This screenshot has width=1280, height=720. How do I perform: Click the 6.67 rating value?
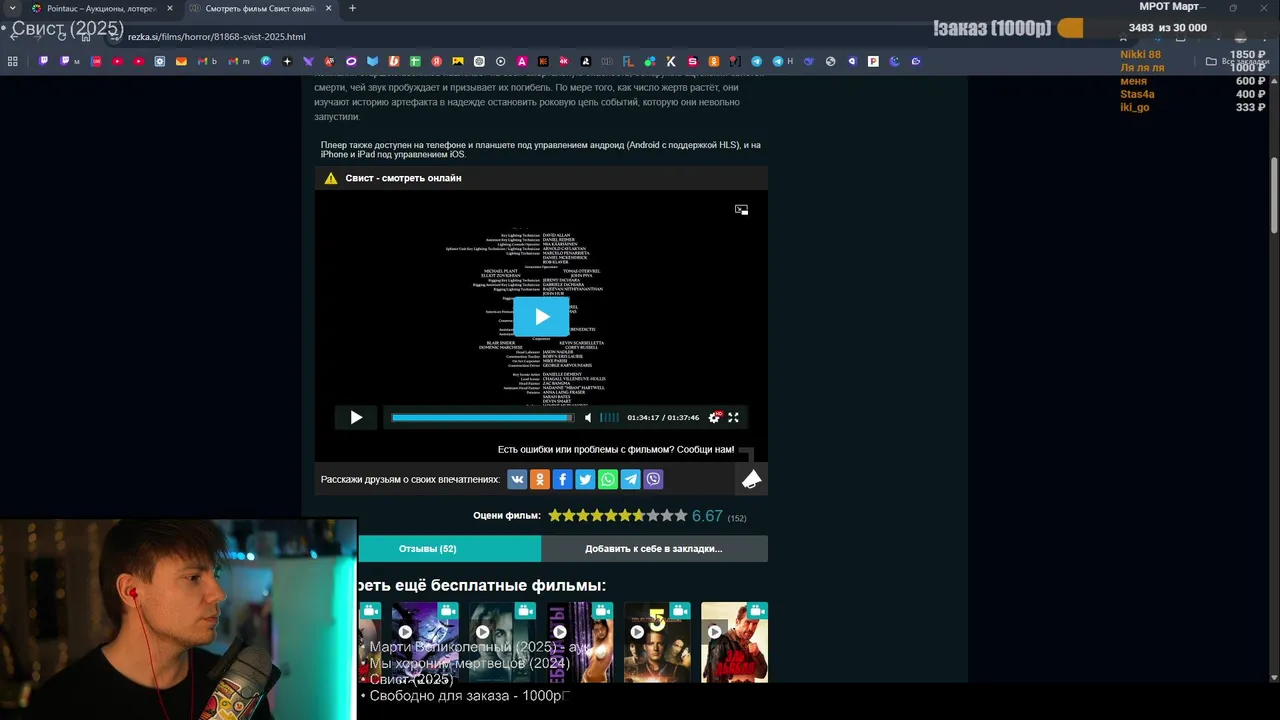[x=707, y=516]
